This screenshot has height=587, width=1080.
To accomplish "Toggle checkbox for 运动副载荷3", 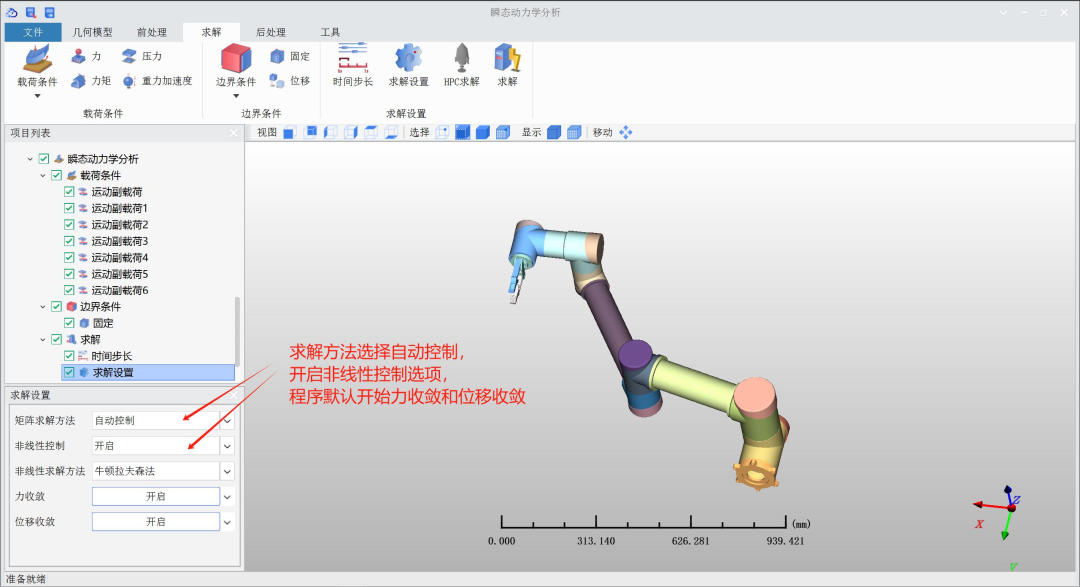I will point(69,241).
